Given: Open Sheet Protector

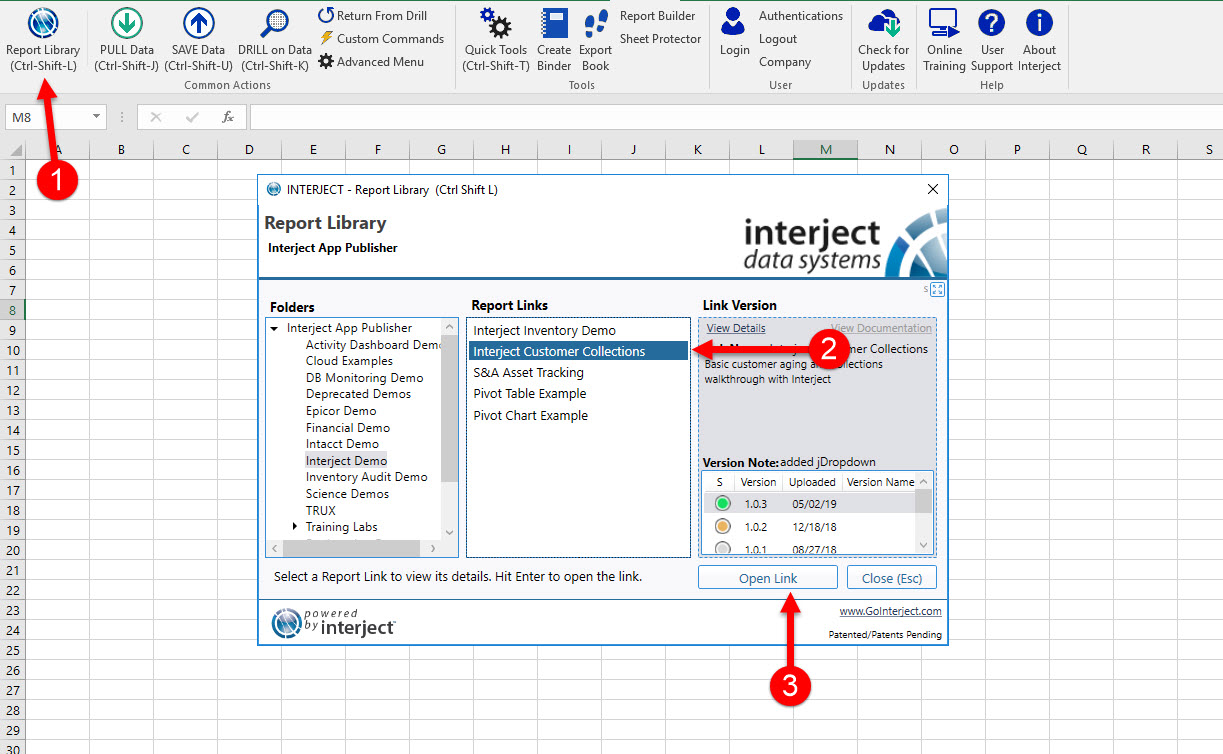Looking at the screenshot, I should 661,39.
